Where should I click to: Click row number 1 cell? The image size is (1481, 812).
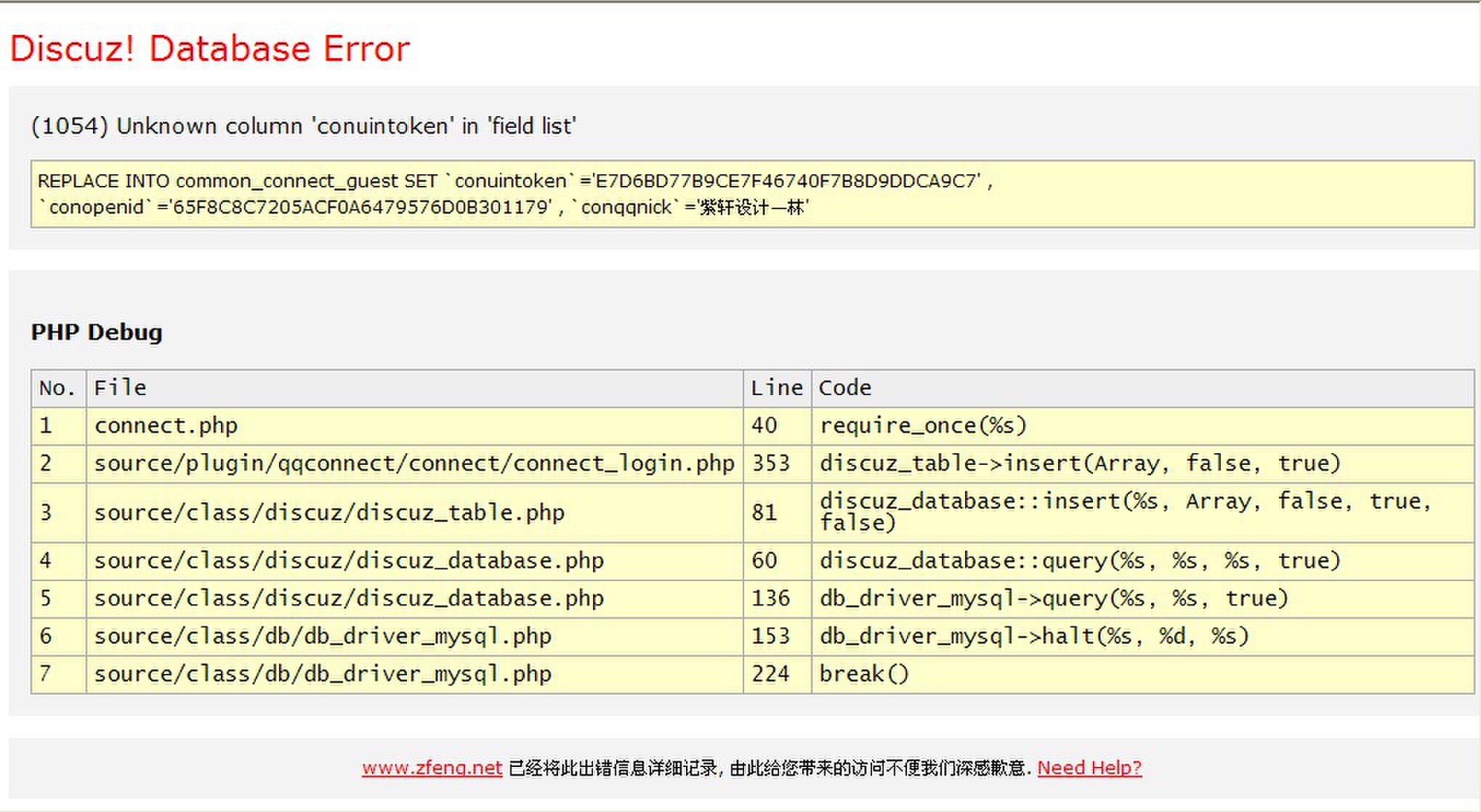point(59,426)
